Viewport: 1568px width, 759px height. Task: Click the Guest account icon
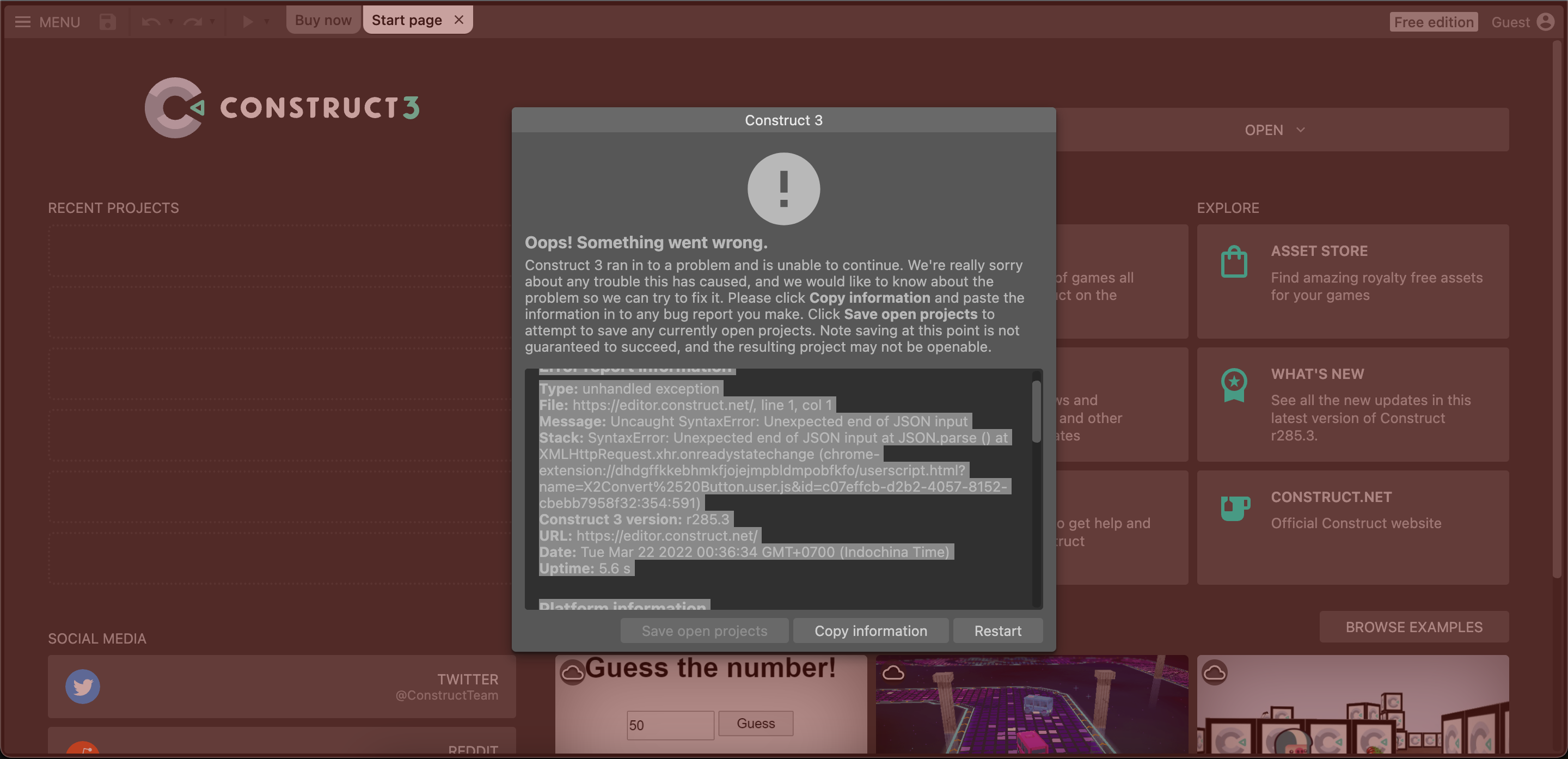coord(1546,21)
